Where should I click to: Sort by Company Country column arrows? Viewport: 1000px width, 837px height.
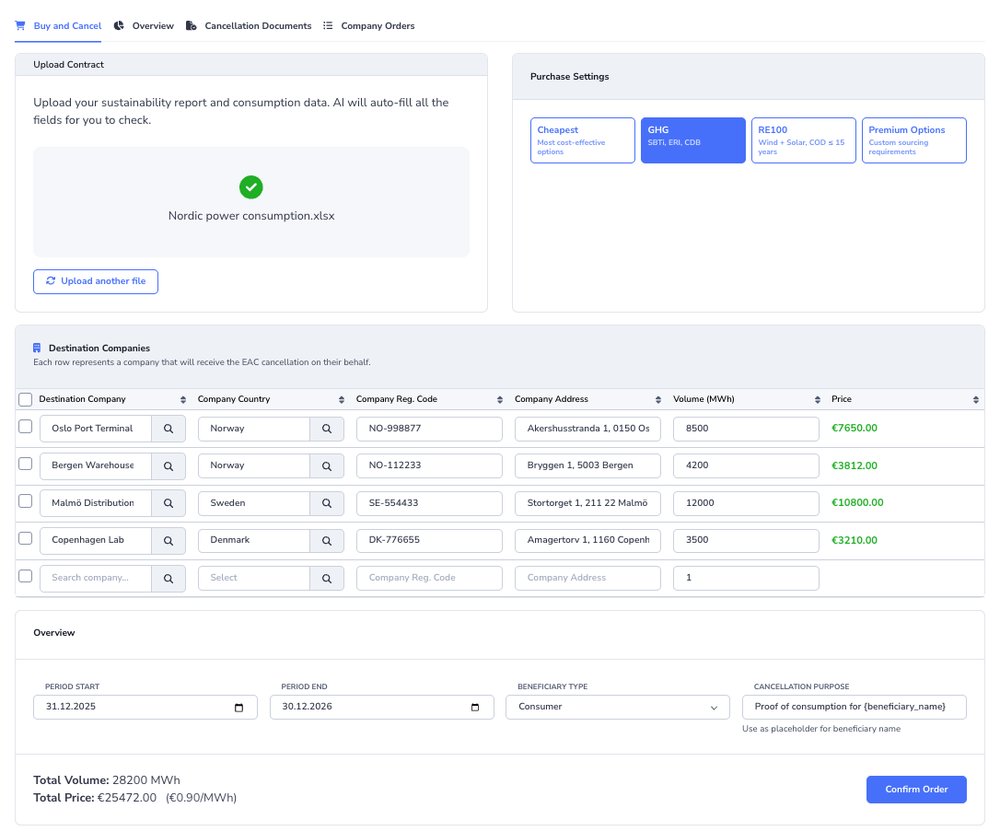click(x=341, y=400)
